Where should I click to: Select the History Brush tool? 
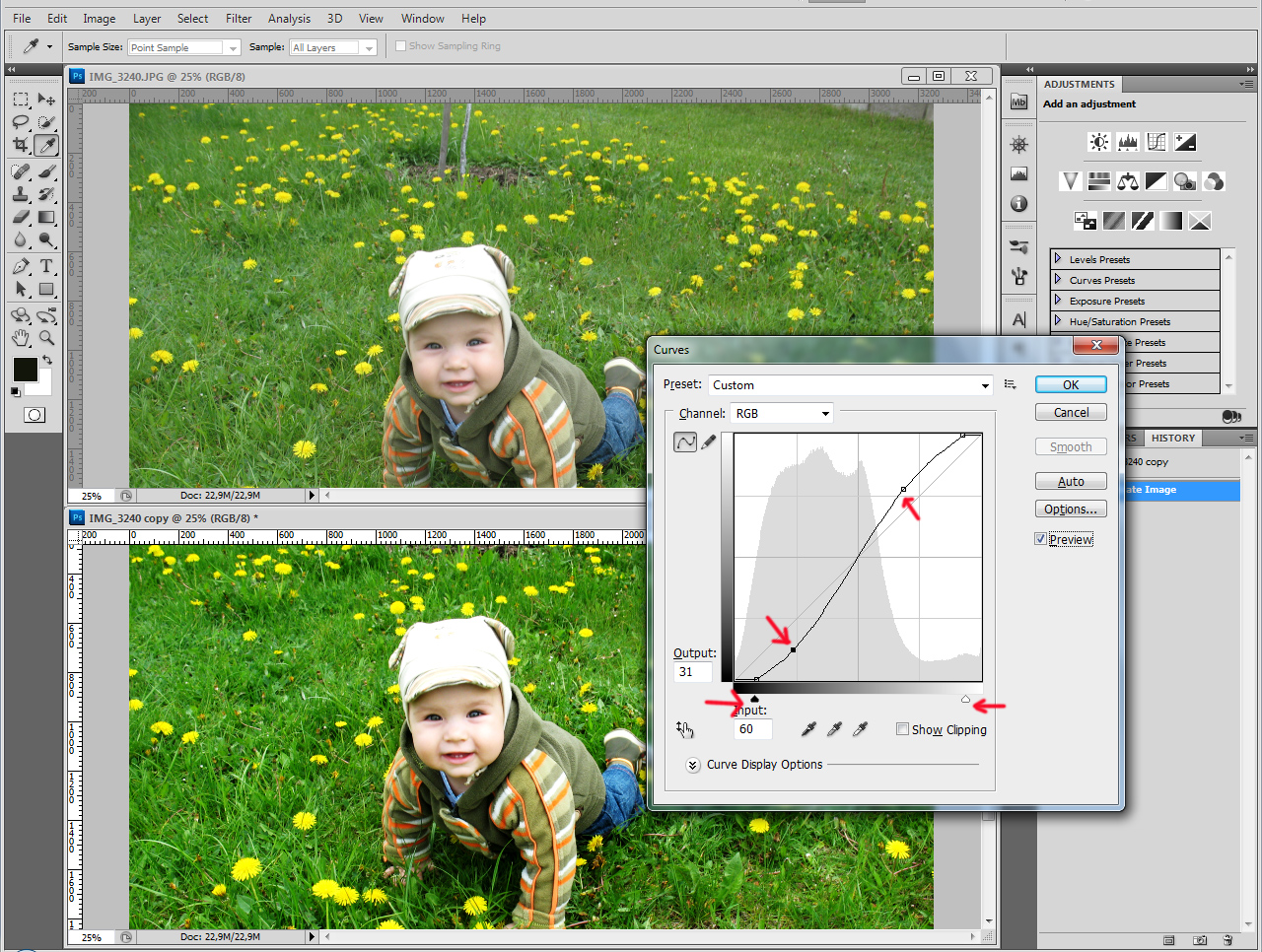click(46, 194)
